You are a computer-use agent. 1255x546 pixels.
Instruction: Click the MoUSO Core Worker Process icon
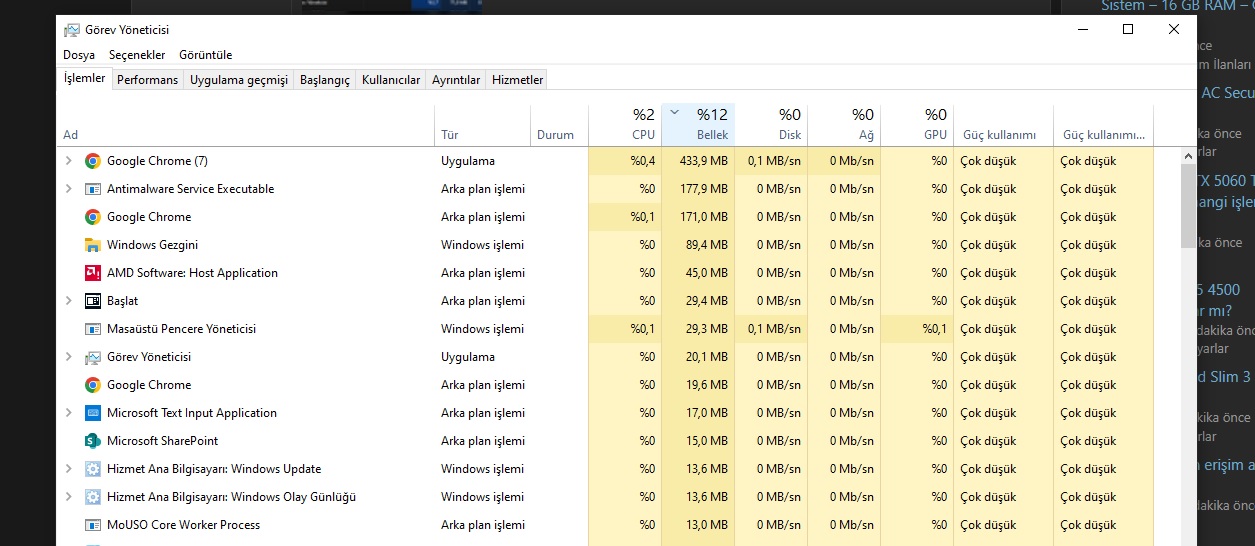pyautogui.click(x=93, y=525)
